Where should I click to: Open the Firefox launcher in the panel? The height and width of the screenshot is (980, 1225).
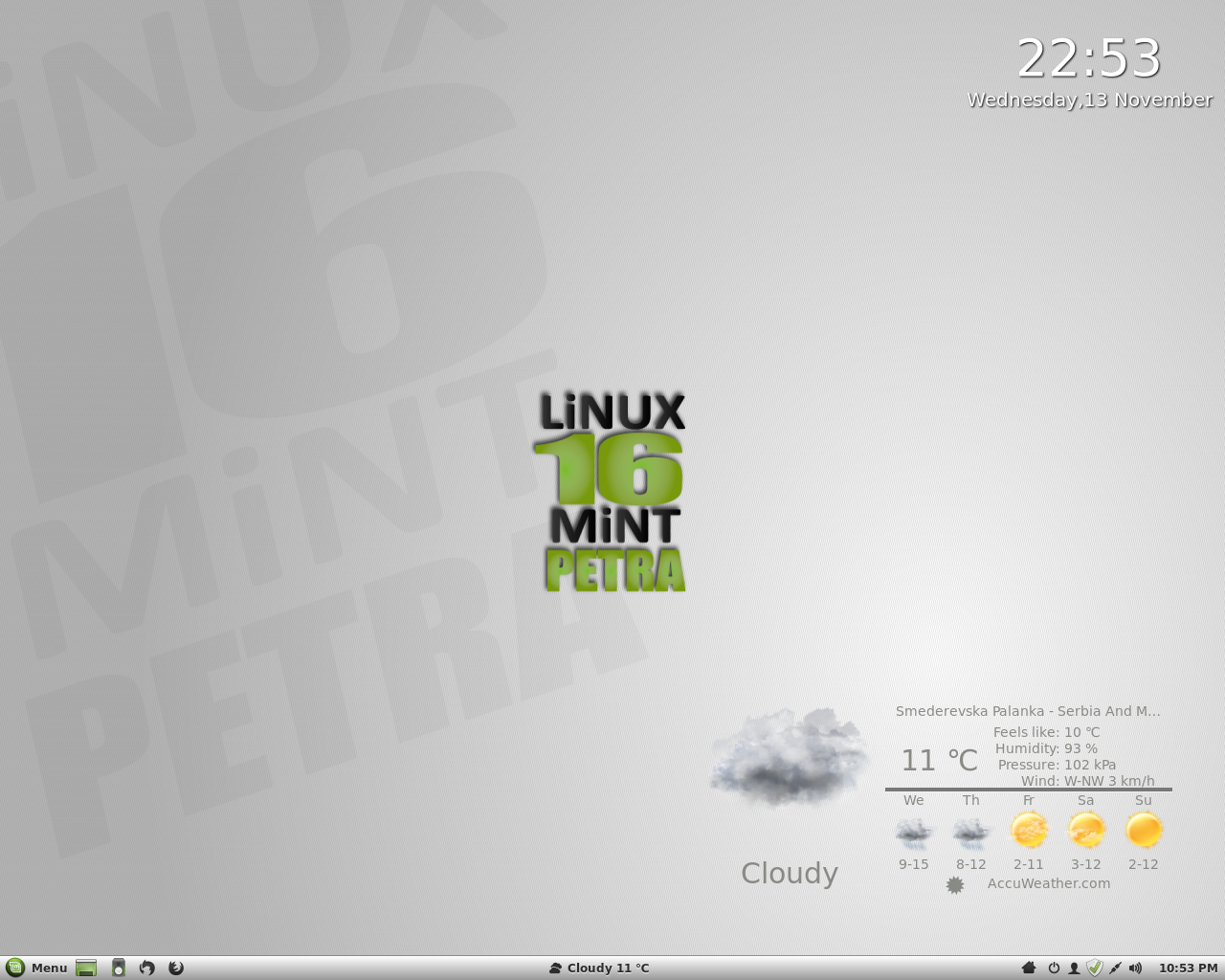pos(176,968)
